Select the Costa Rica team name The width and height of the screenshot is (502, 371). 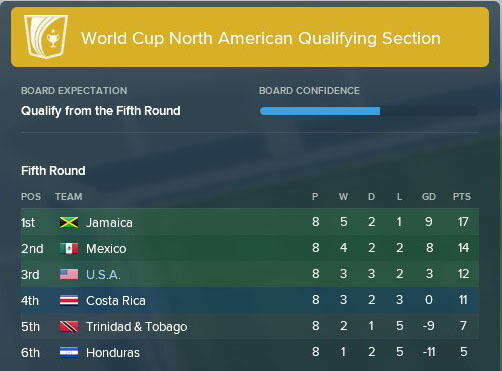116,301
